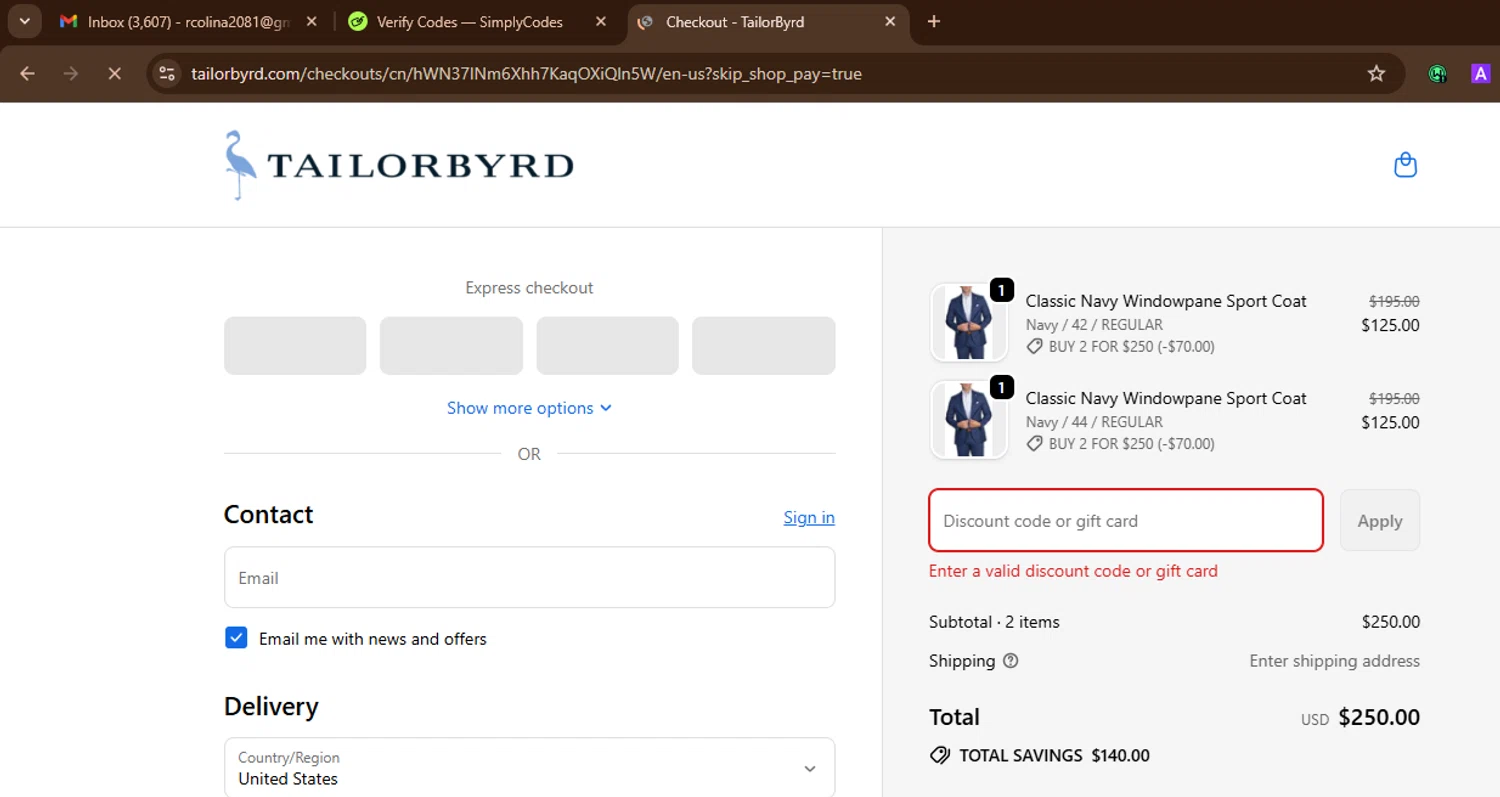Click the size 44 sport coat thumbnail

click(968, 419)
